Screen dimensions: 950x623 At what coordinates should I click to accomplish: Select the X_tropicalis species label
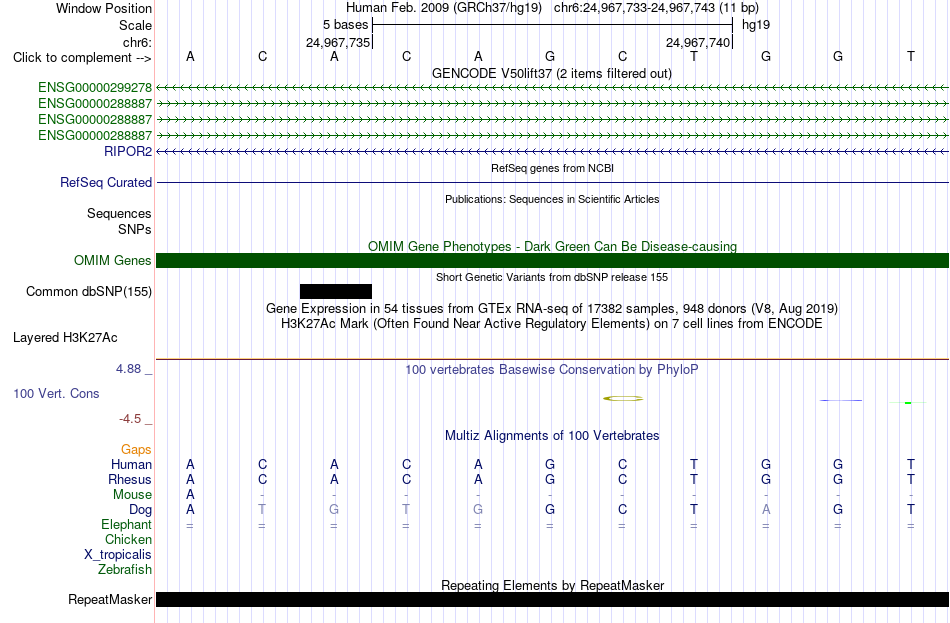118,555
